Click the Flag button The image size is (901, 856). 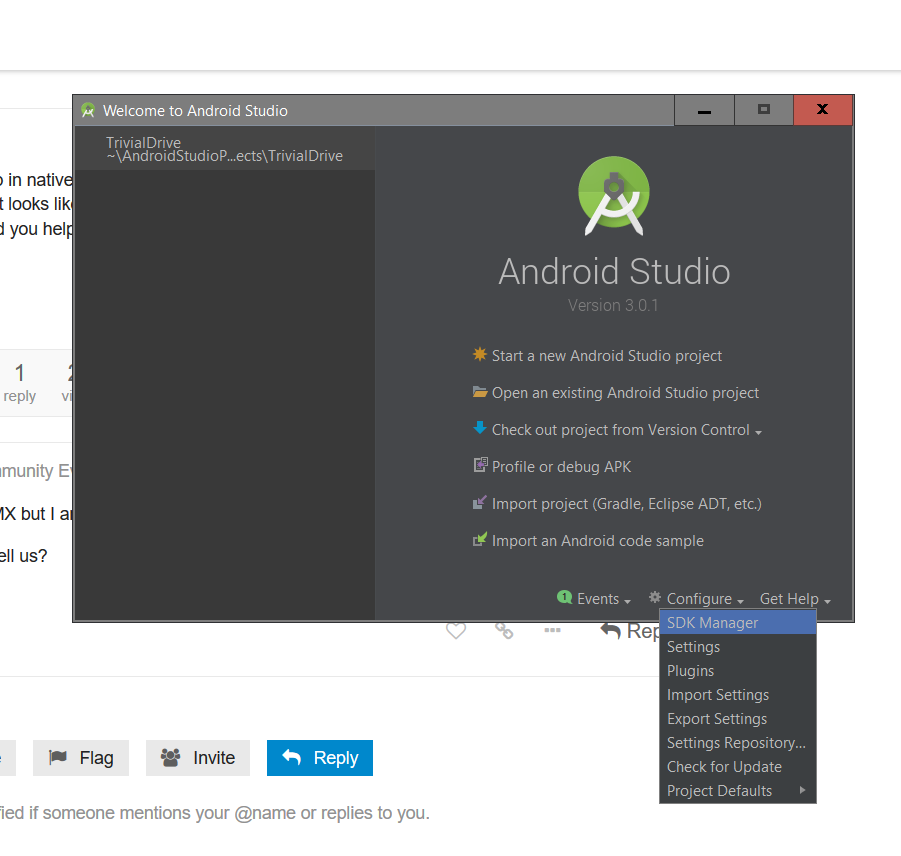tap(82, 758)
